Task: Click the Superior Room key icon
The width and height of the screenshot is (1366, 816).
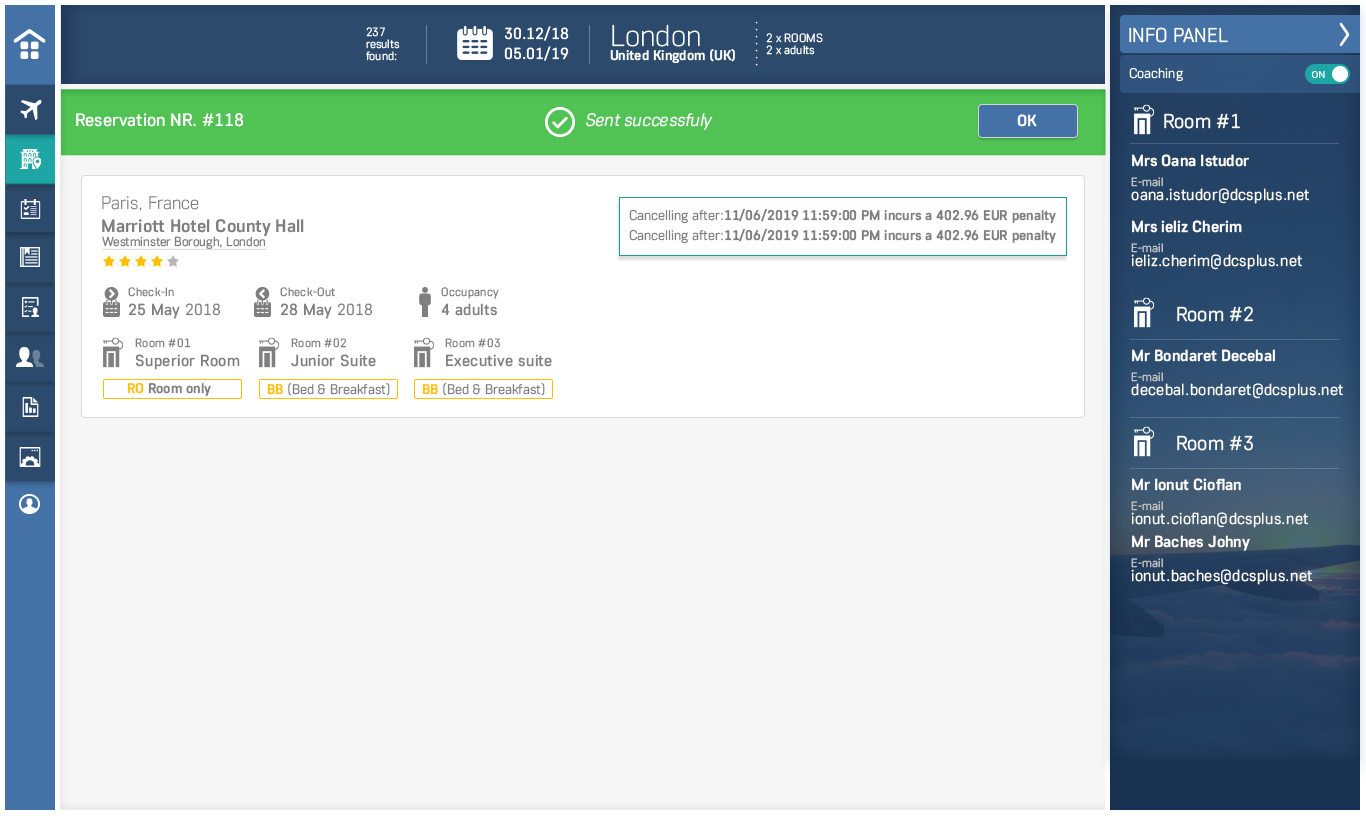Action: point(112,353)
